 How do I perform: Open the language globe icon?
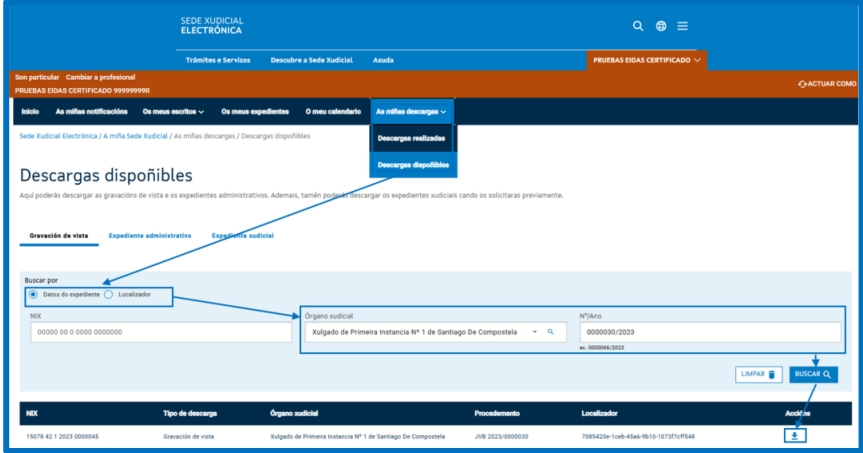pyautogui.click(x=661, y=25)
